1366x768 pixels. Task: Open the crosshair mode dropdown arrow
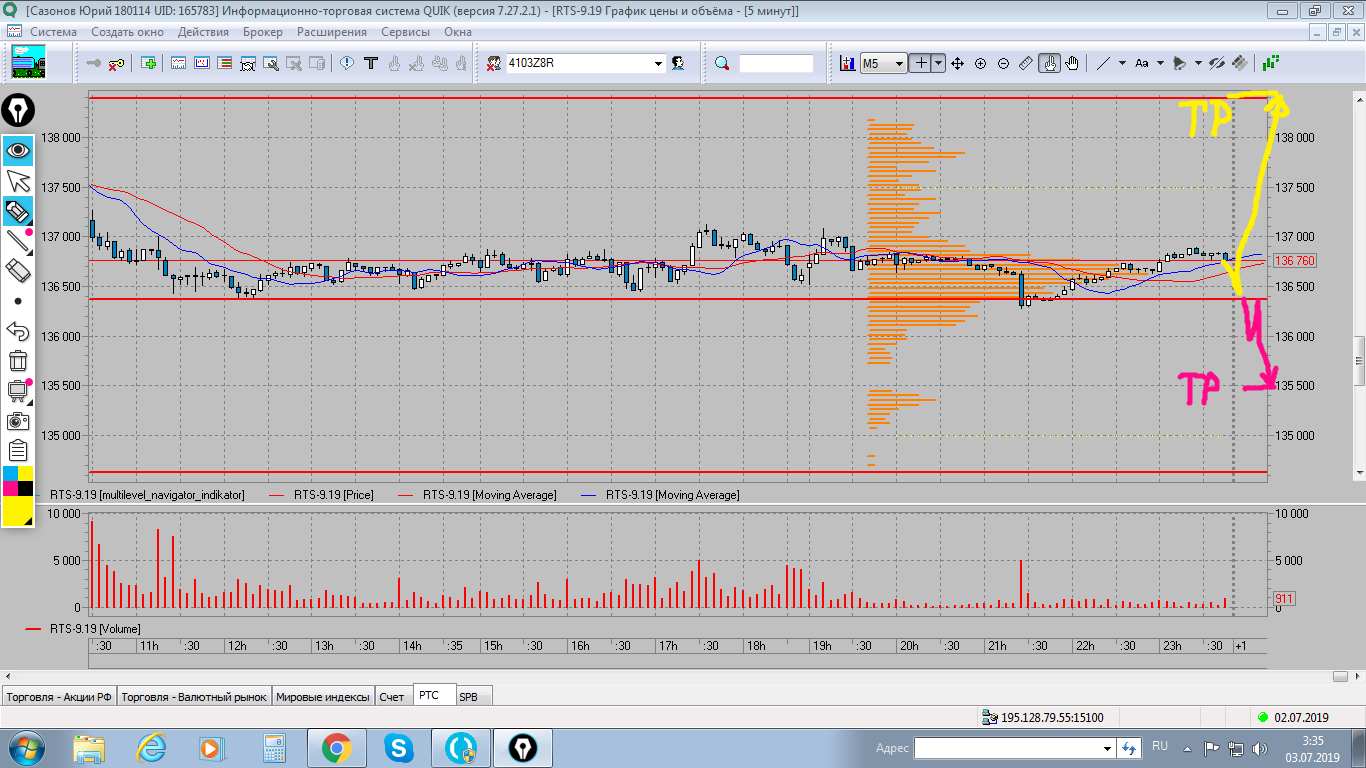click(938, 63)
